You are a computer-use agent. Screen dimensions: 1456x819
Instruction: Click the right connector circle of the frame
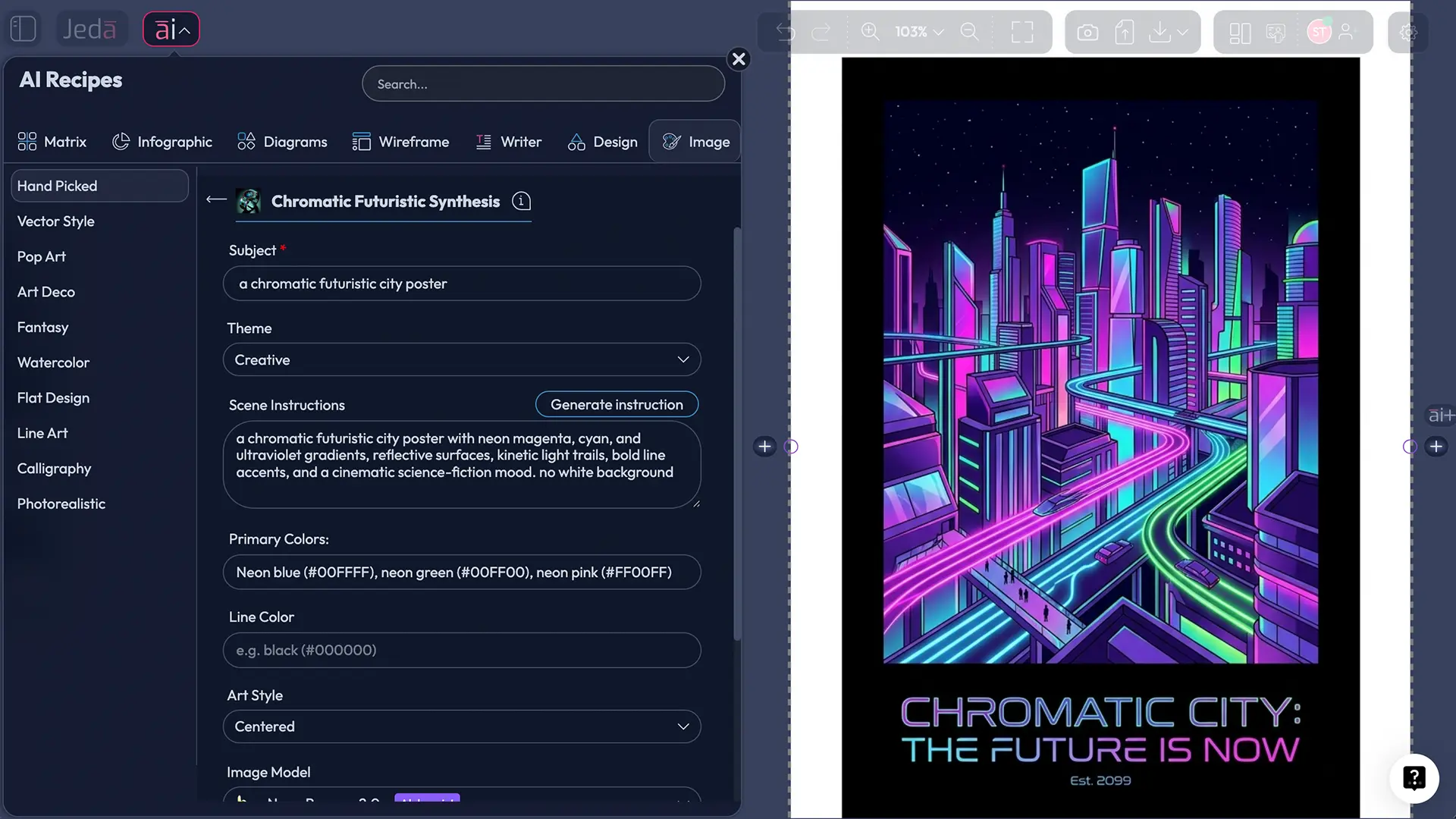click(1410, 447)
